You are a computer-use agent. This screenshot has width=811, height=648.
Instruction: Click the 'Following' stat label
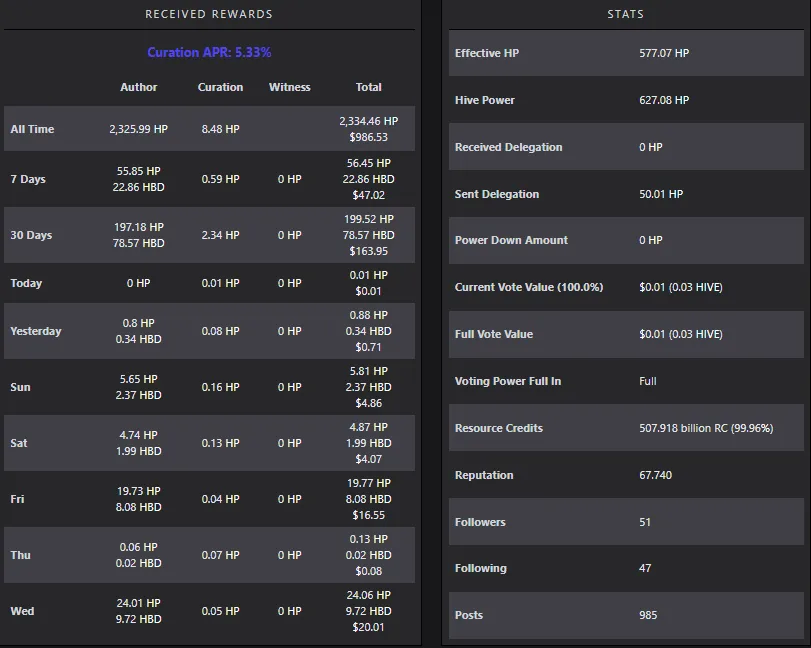click(x=480, y=568)
